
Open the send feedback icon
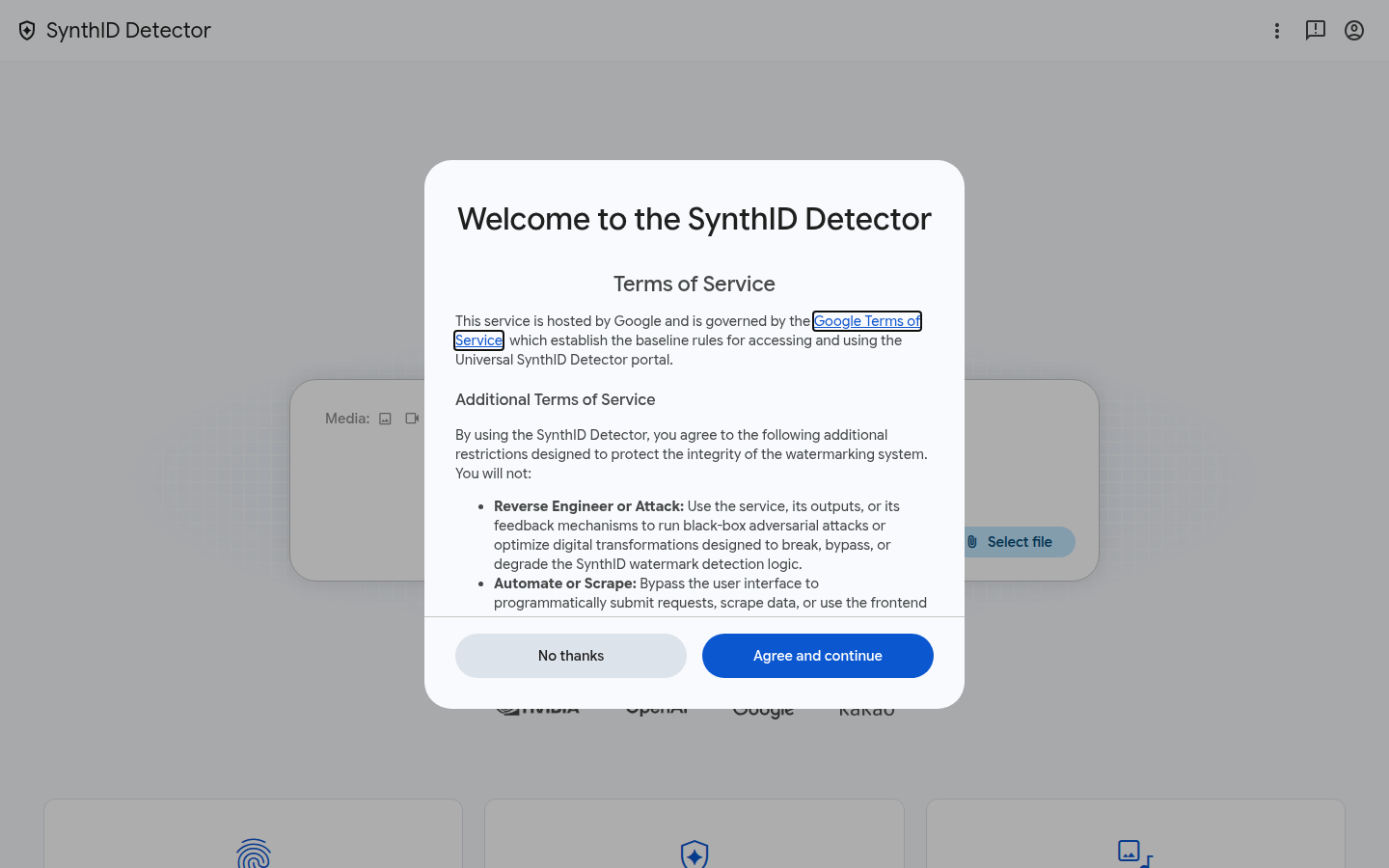1316,31
